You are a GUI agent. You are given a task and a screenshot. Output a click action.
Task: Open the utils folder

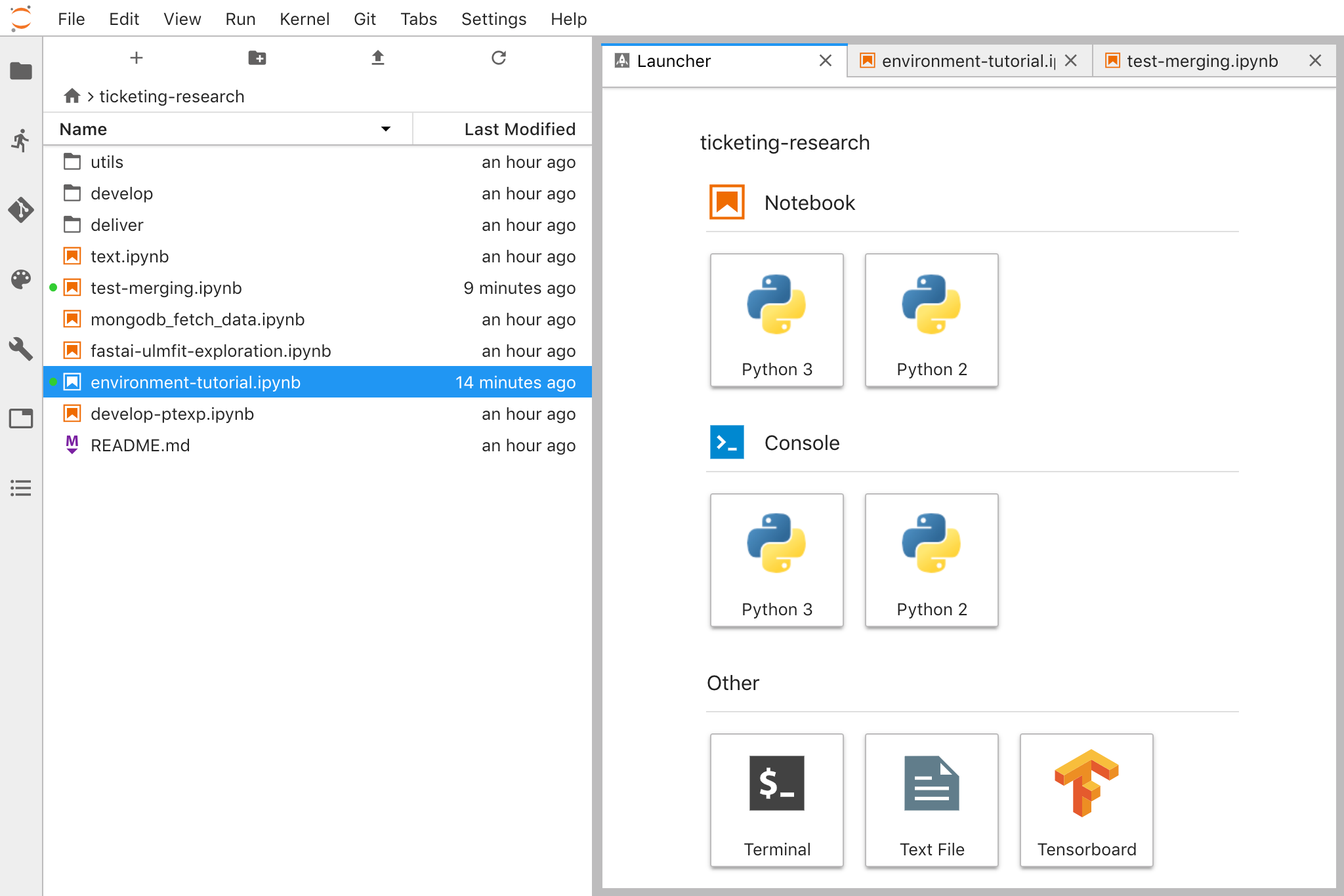click(107, 162)
